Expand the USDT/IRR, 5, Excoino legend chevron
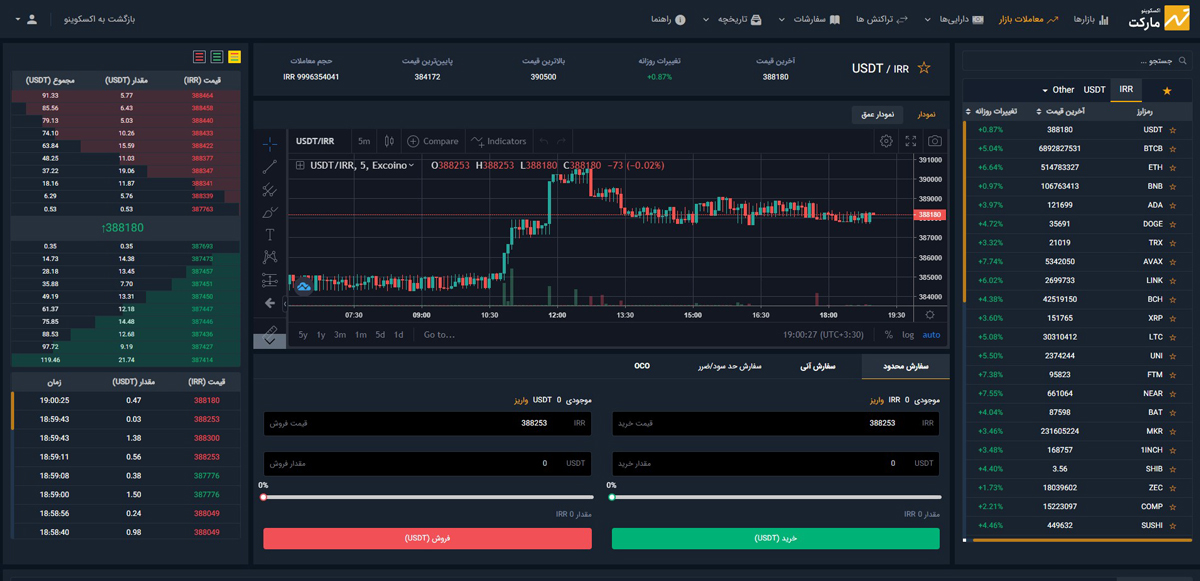This screenshot has height=581, width=1200. tap(412, 165)
